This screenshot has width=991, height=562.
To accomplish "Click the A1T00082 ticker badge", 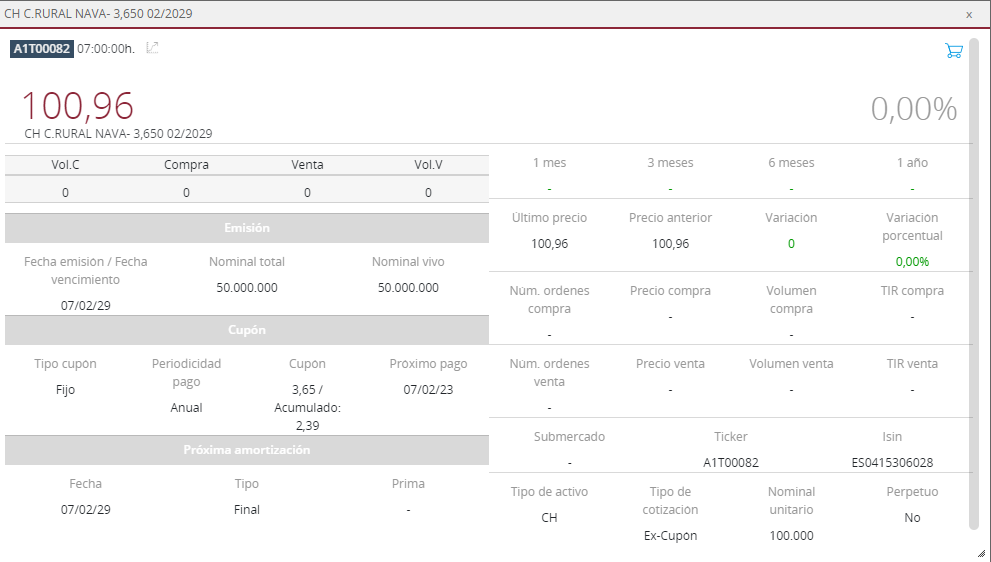I will click(42, 49).
